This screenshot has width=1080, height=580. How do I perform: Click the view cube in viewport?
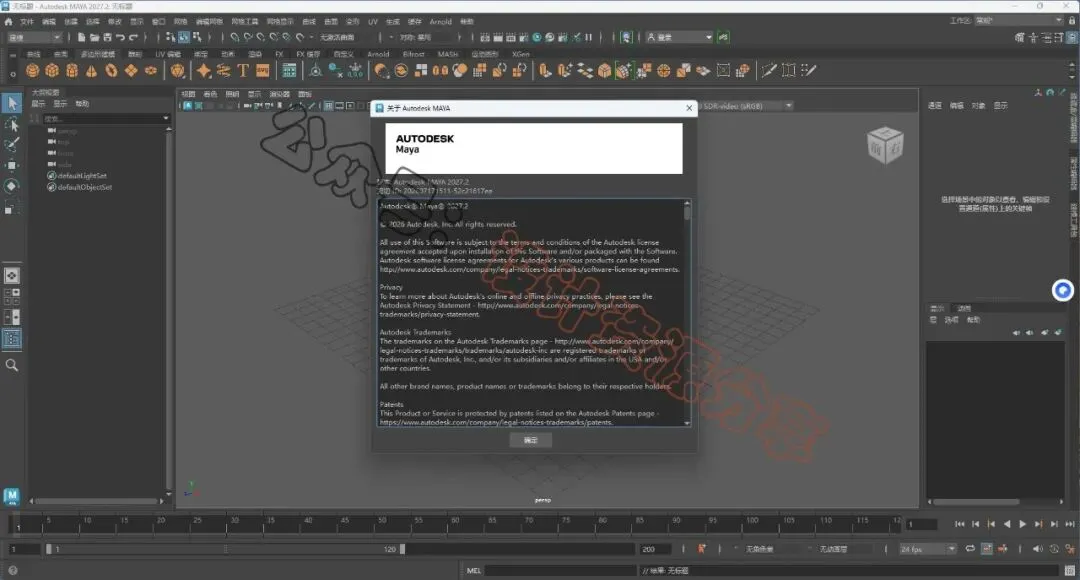coord(885,145)
